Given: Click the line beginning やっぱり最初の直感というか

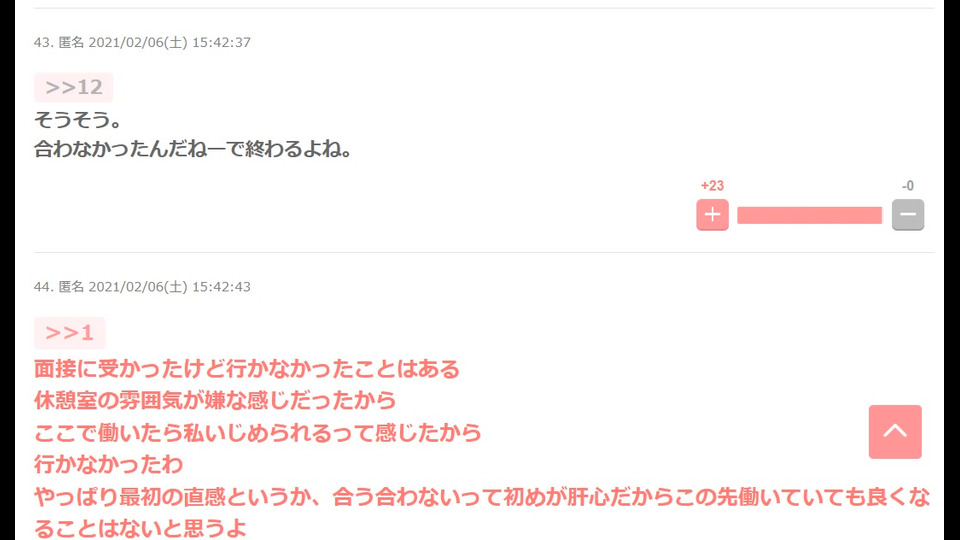Looking at the screenshot, I should [482, 497].
